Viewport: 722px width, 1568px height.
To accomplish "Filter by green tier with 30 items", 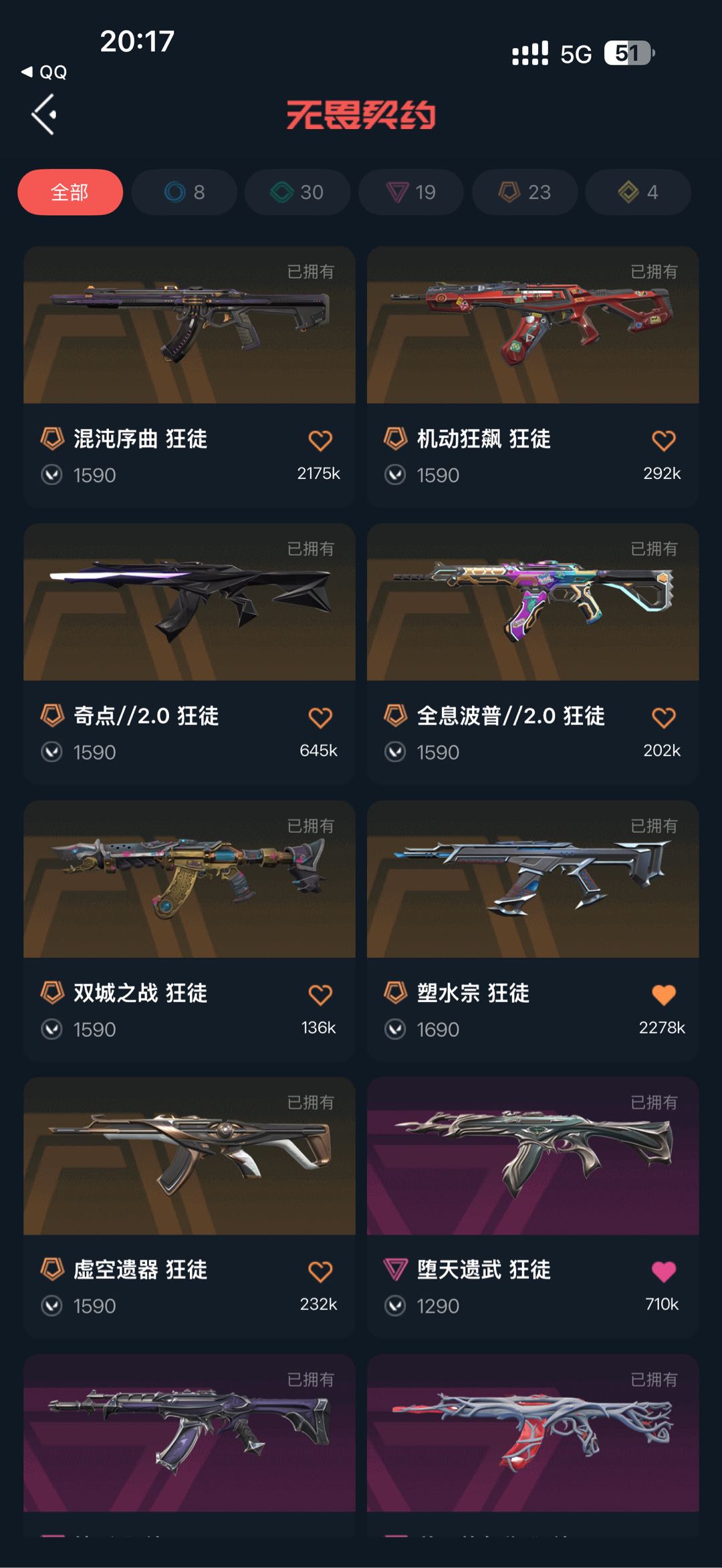I will [x=297, y=192].
